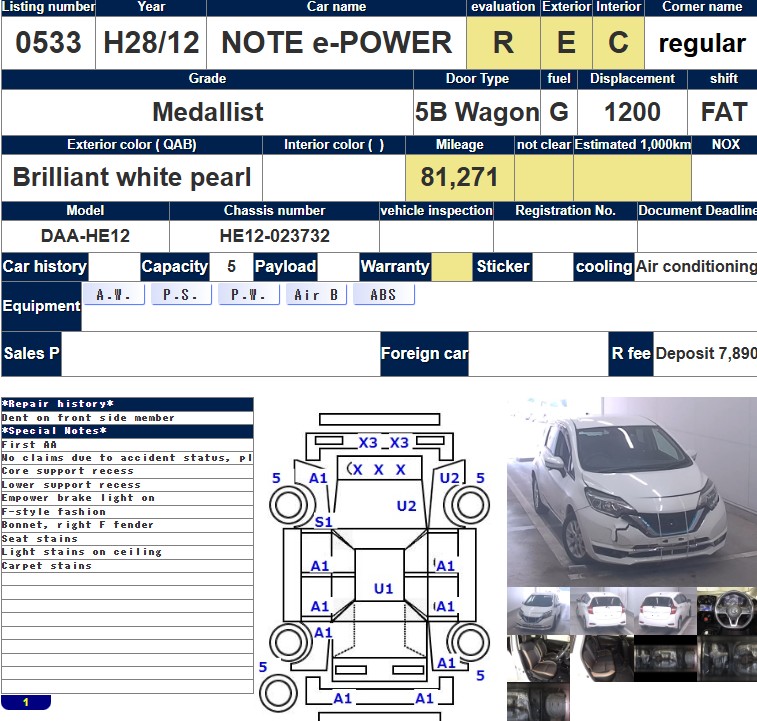The image size is (757, 721).
Task: Click the chassis number HE12-023732
Action: pos(274,236)
